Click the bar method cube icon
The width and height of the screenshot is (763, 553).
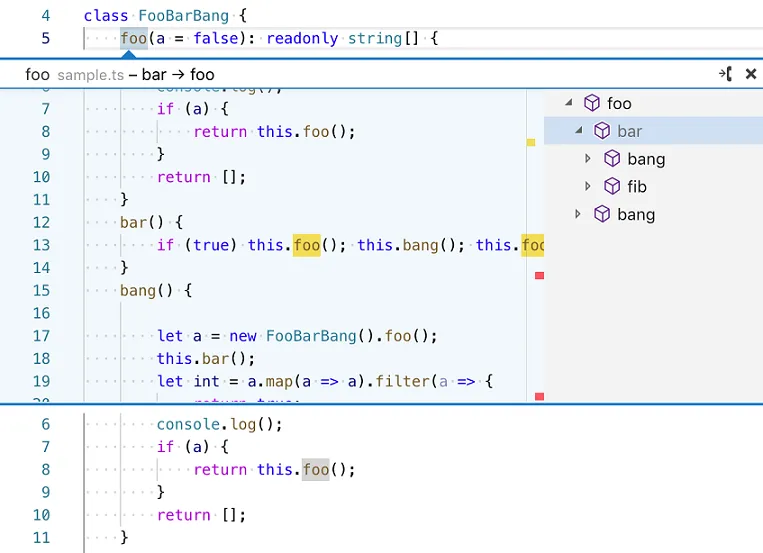click(602, 130)
